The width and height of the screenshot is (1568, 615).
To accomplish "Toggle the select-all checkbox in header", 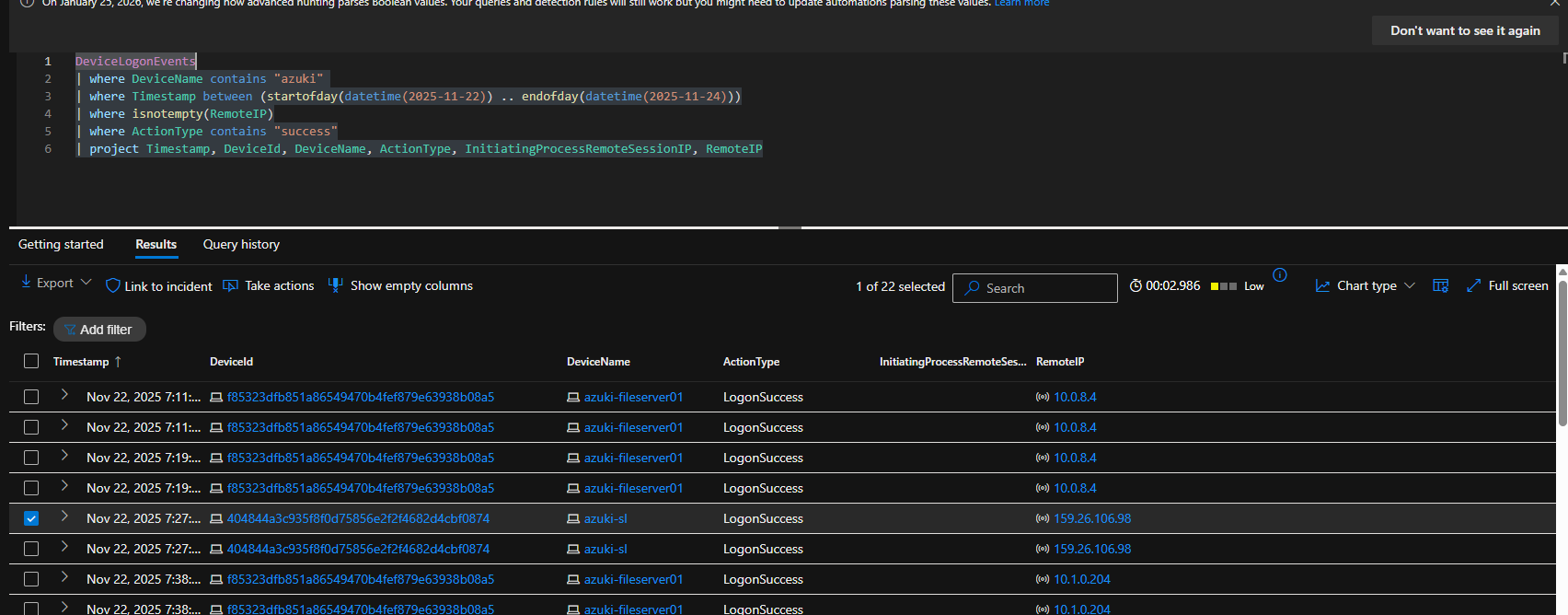I will [31, 361].
